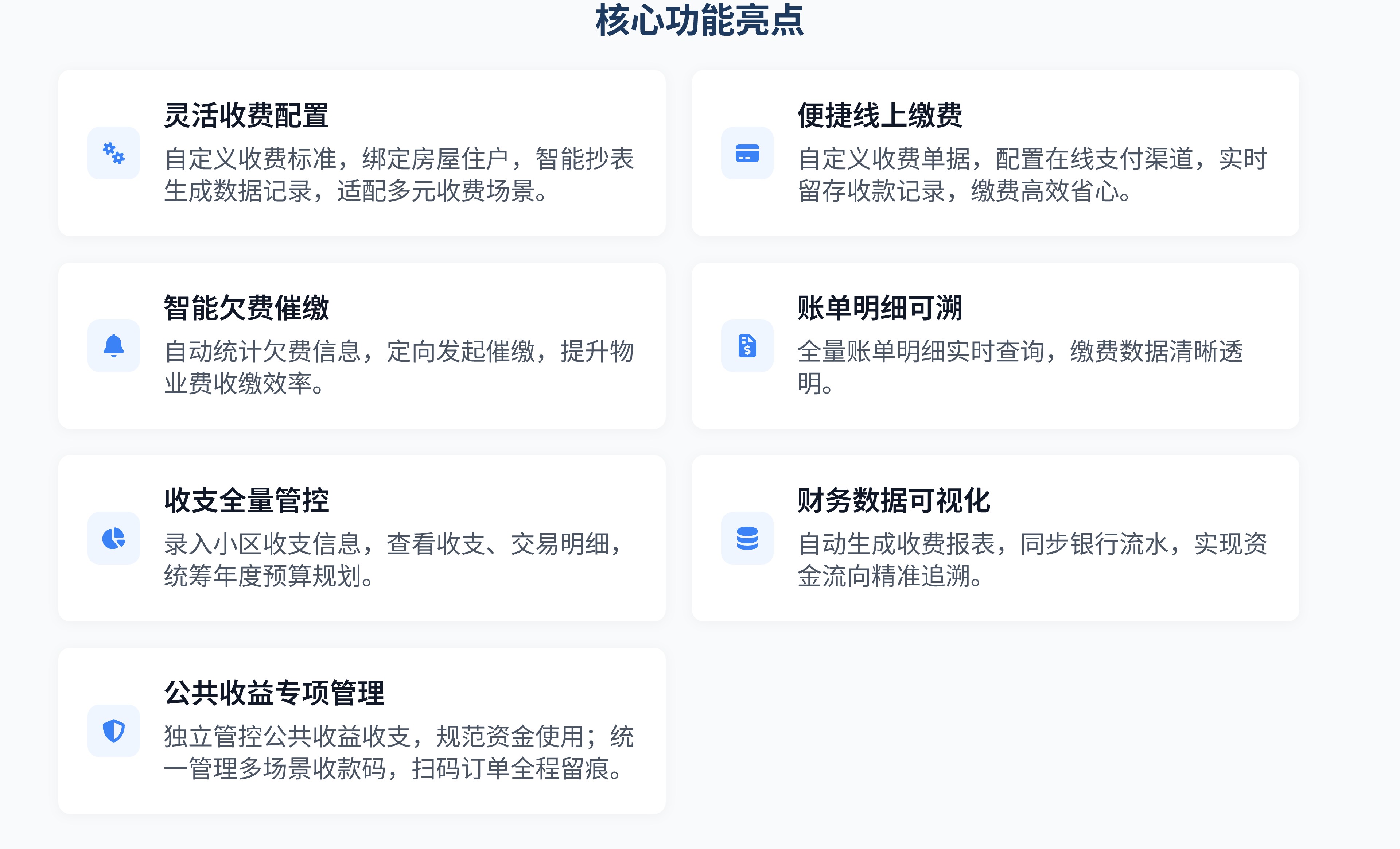Click description text starting 自定义收费单据
Image resolution: width=1400 pixels, height=849 pixels.
[x=1032, y=175]
